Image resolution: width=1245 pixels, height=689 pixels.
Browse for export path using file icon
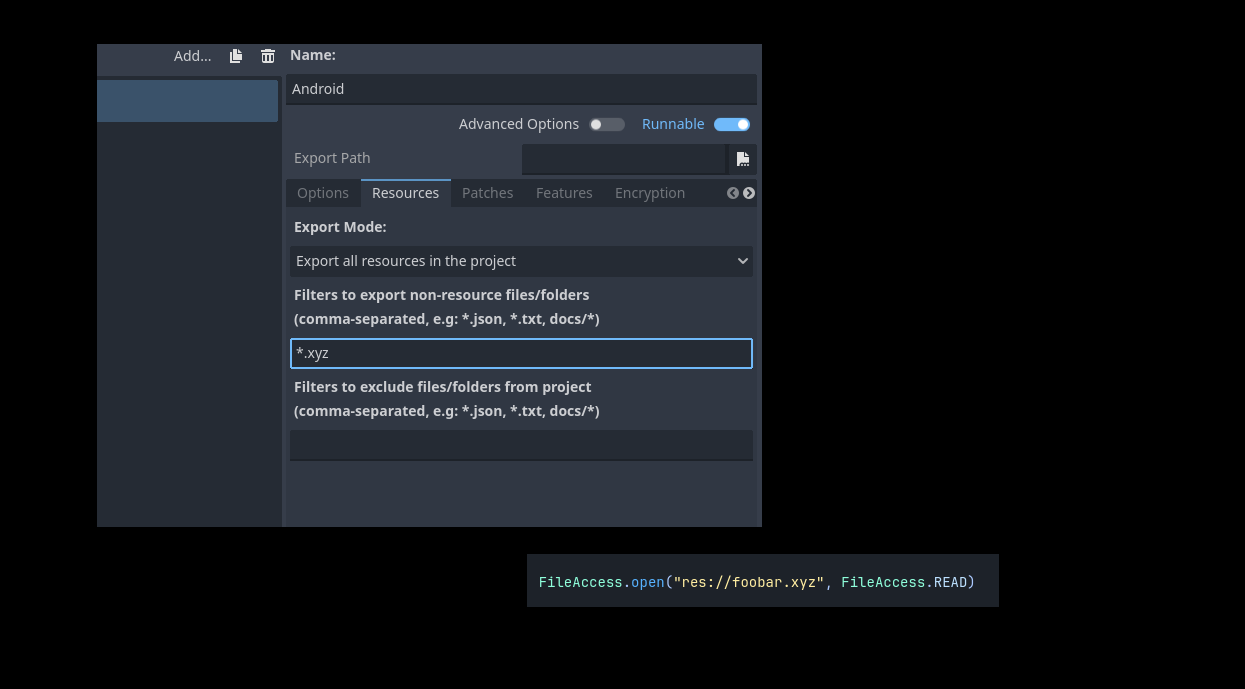click(743, 158)
